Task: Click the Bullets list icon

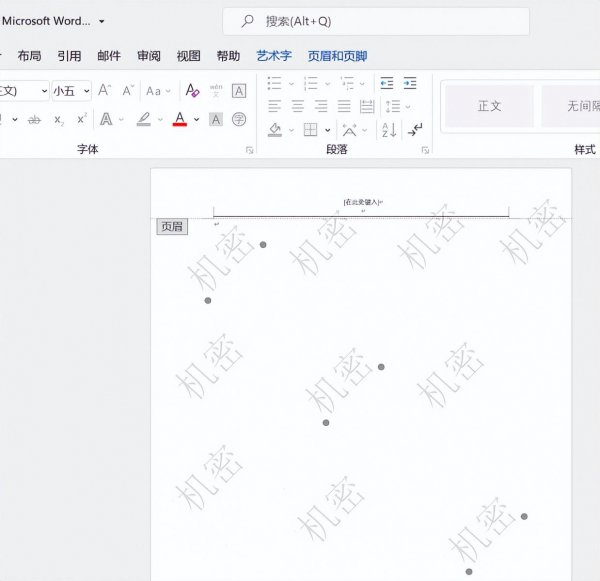Action: click(274, 83)
